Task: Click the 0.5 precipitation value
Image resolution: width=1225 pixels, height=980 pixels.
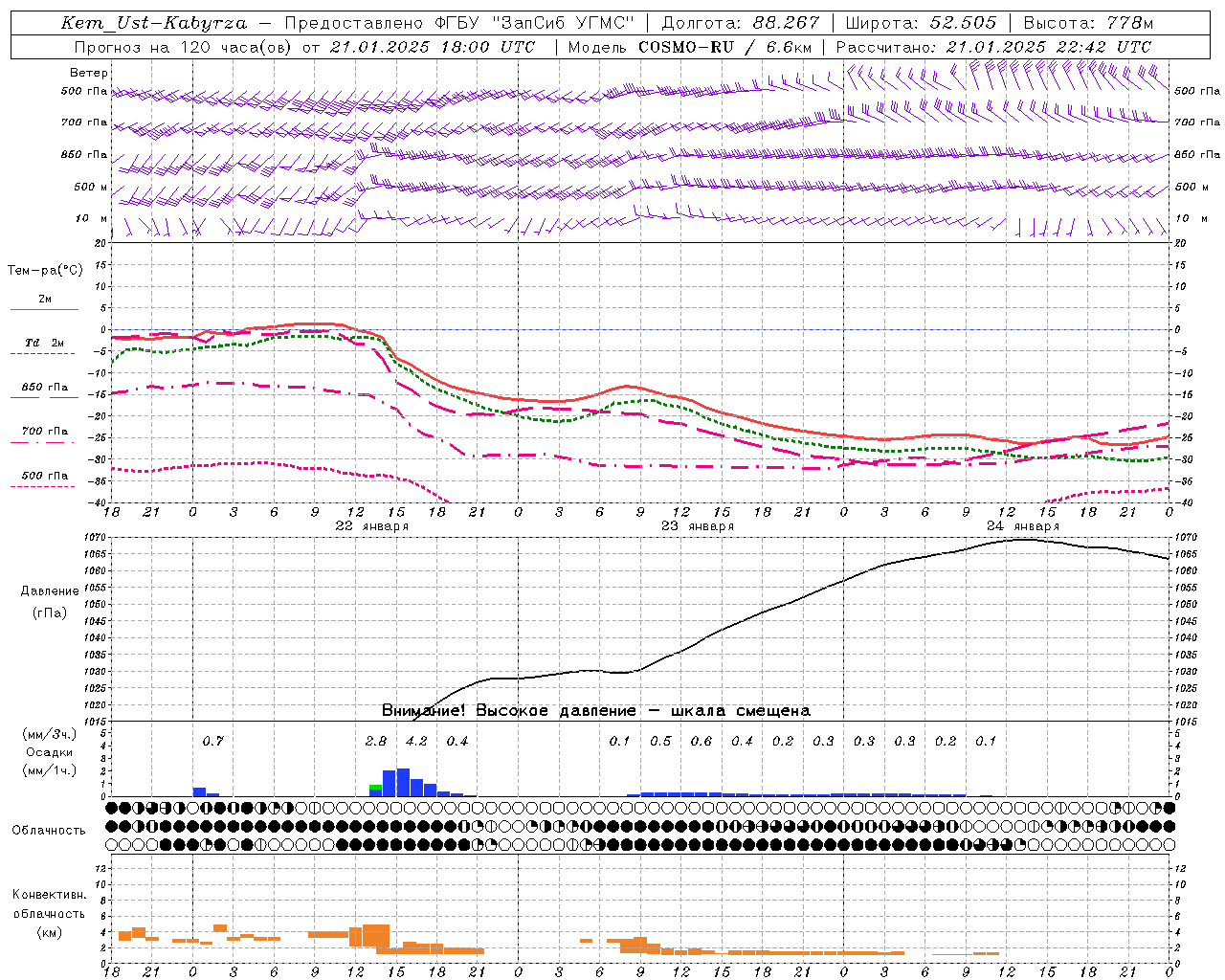Action: click(x=660, y=741)
